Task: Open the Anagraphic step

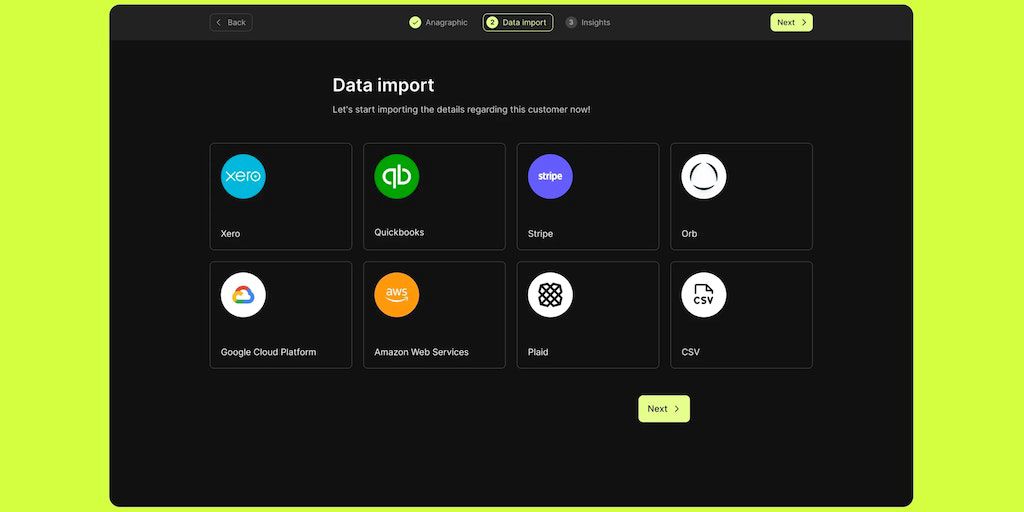Action: click(x=438, y=22)
